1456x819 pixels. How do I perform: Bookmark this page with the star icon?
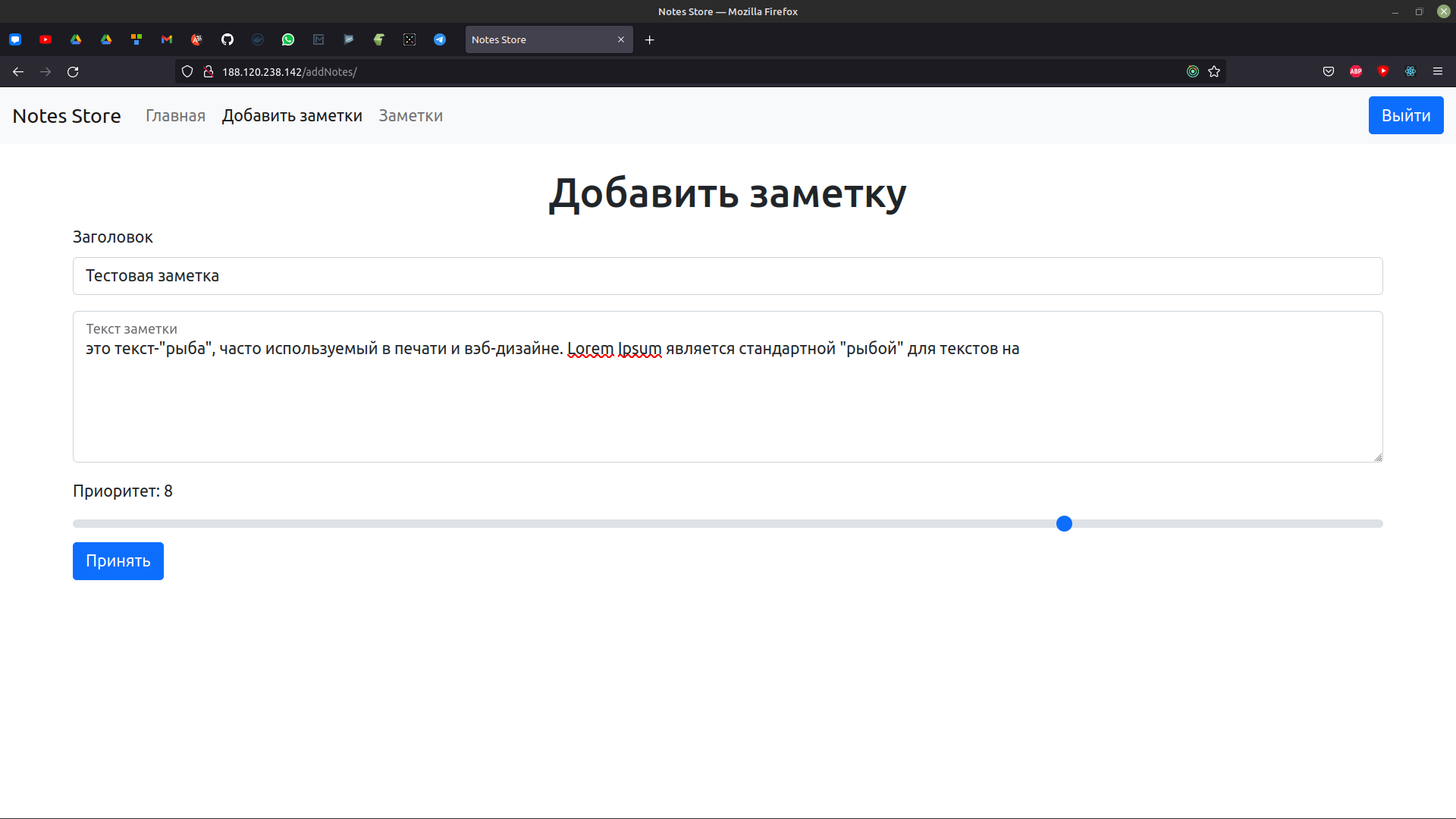[1214, 71]
